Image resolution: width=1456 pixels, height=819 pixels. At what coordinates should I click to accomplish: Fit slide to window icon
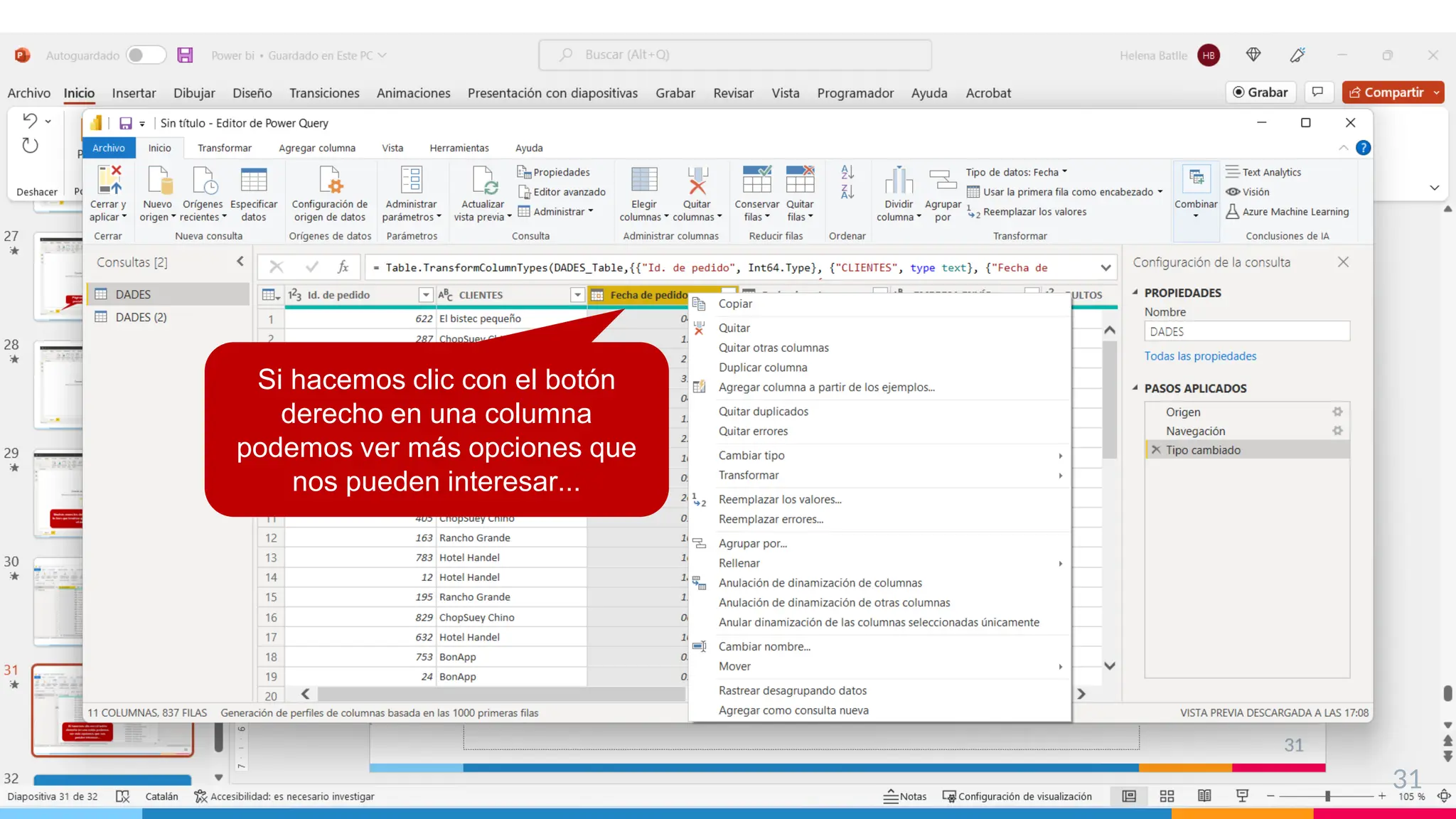pyautogui.click(x=1444, y=796)
